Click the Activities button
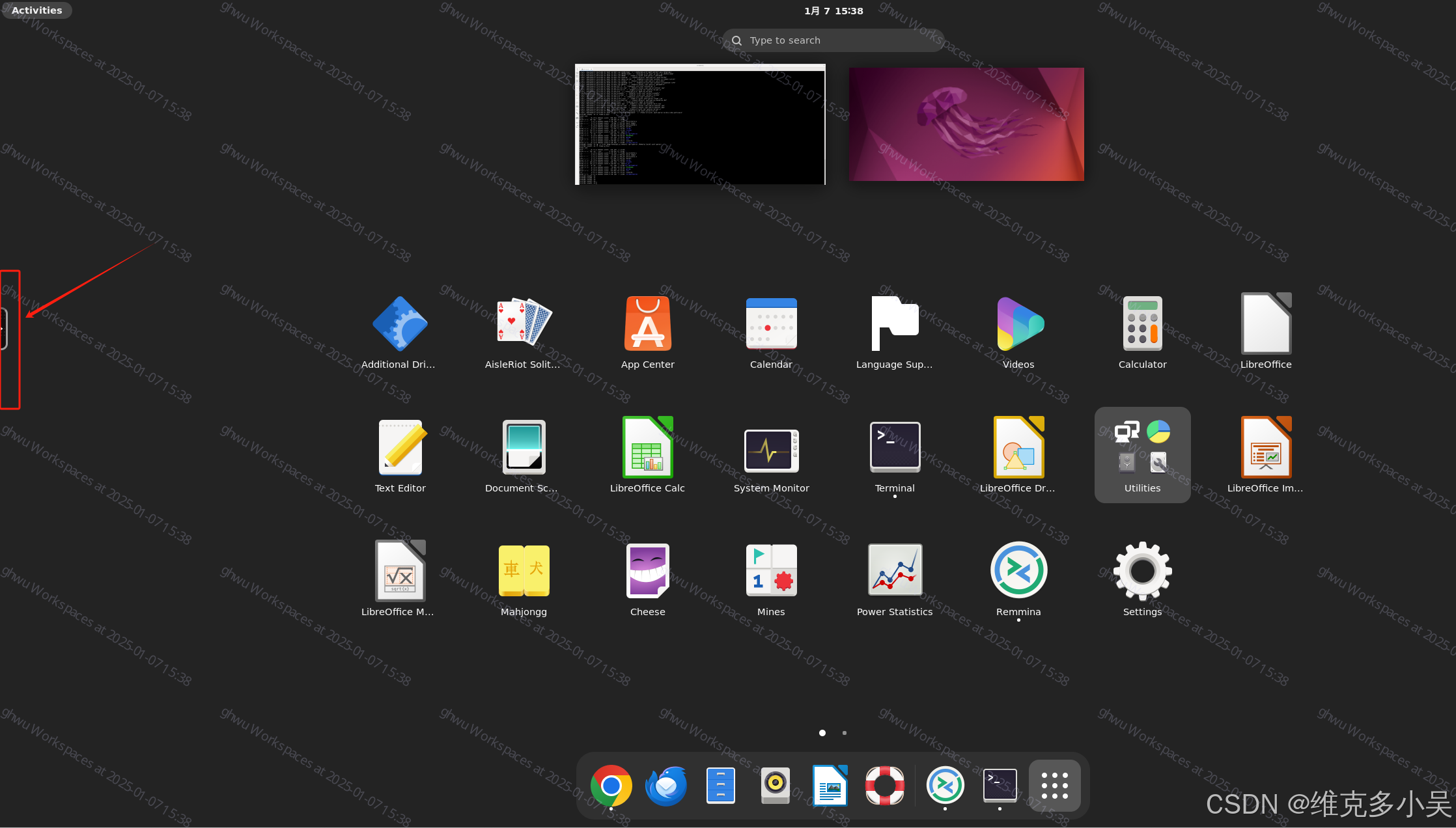Viewport: 1456px width, 828px height. [x=36, y=10]
